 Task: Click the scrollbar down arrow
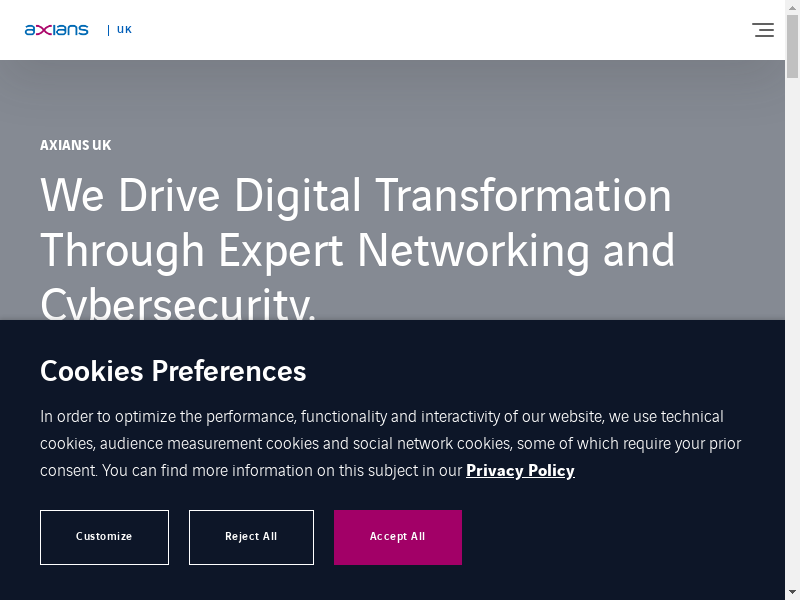coord(792,592)
